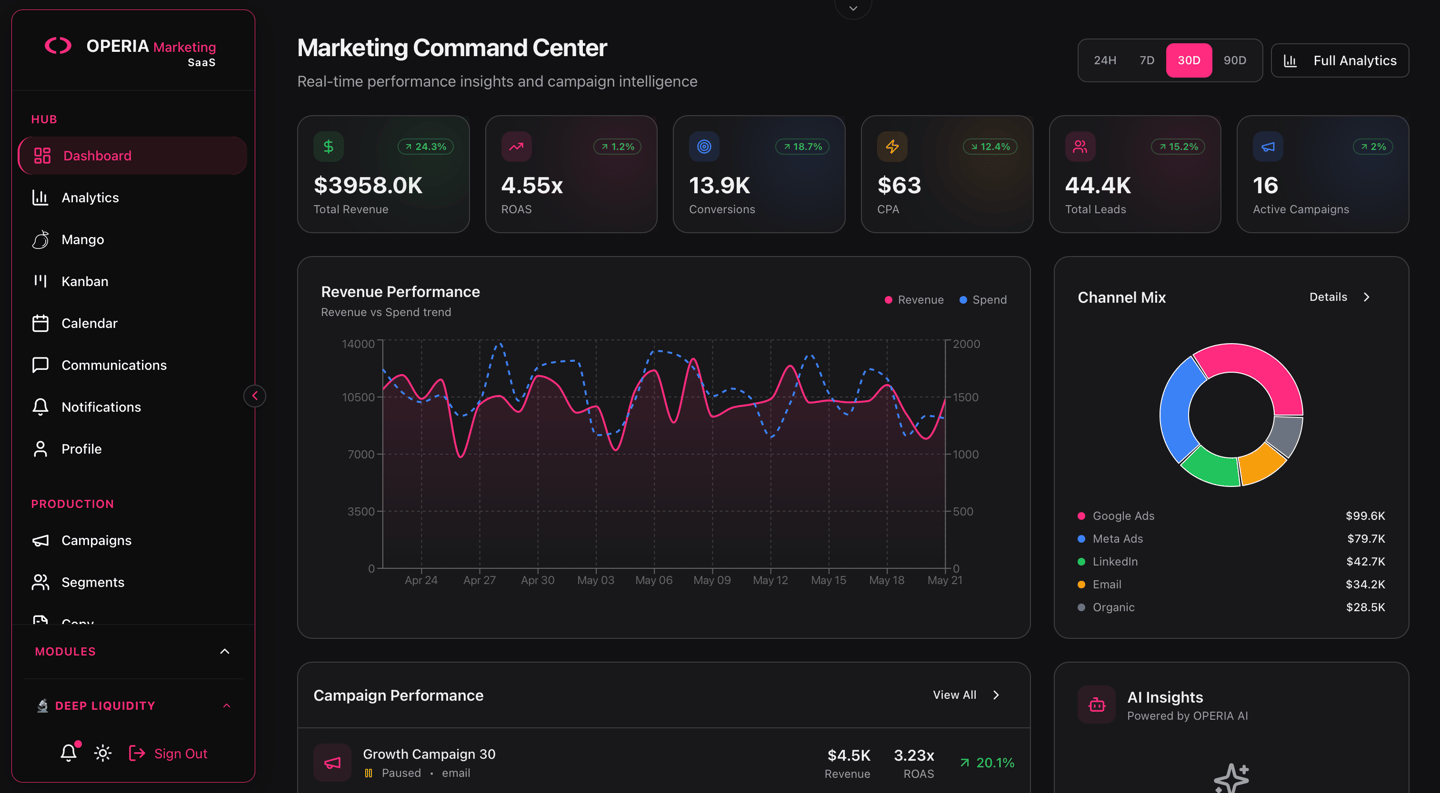This screenshot has width=1440, height=793.
Task: Click the AI Insights robot icon
Action: (1096, 705)
